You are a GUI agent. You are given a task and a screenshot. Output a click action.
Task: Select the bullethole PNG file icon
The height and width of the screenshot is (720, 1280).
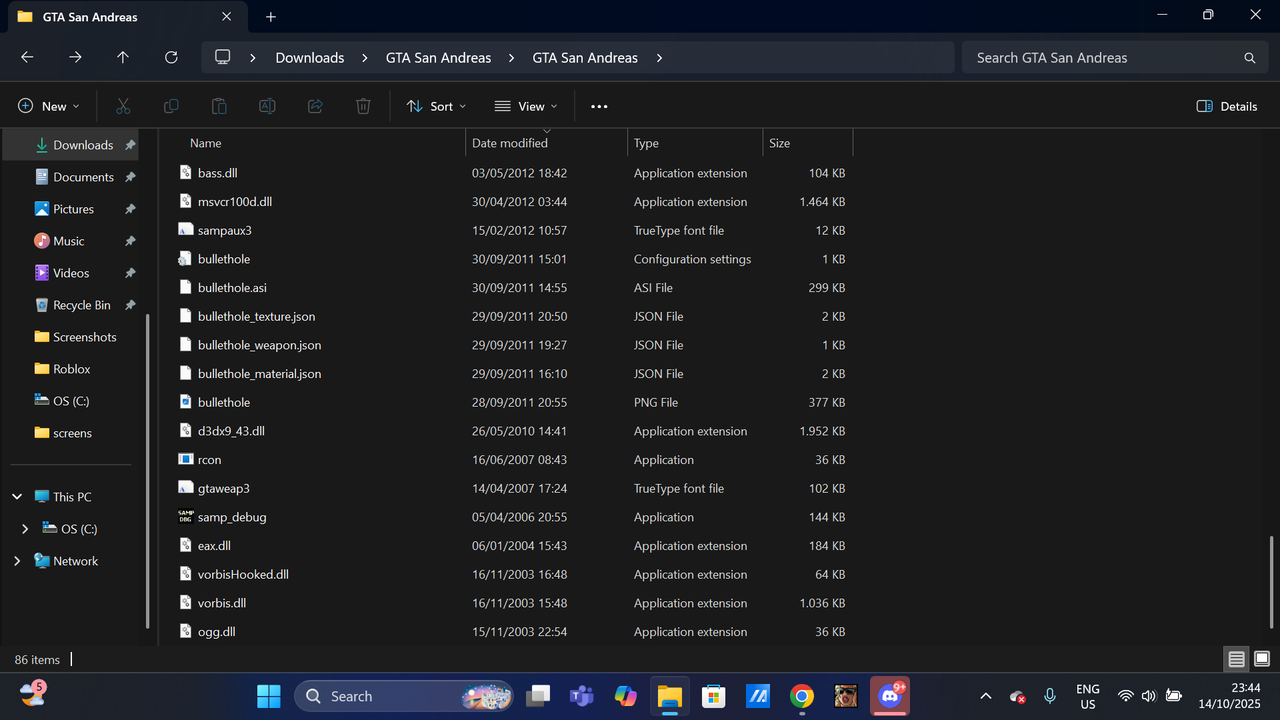click(x=185, y=402)
